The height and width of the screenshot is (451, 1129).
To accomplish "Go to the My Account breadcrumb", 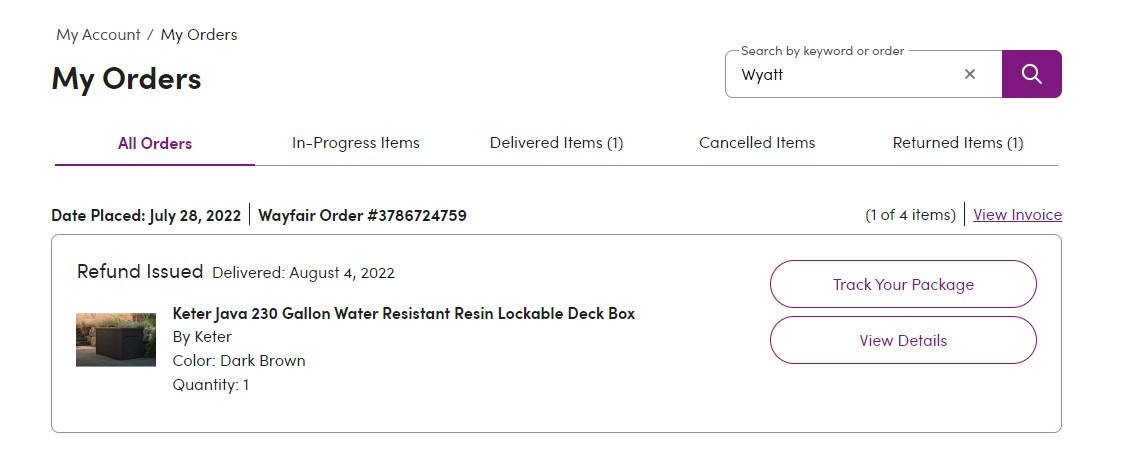I will [98, 35].
